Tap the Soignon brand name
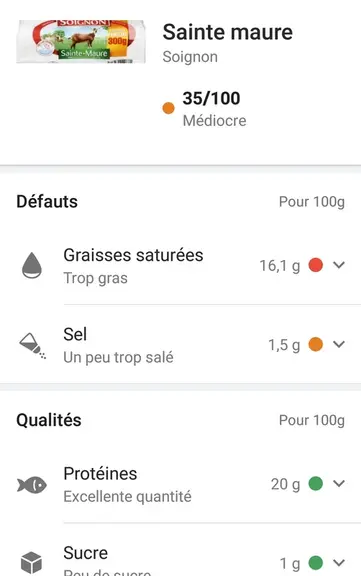 [190, 57]
